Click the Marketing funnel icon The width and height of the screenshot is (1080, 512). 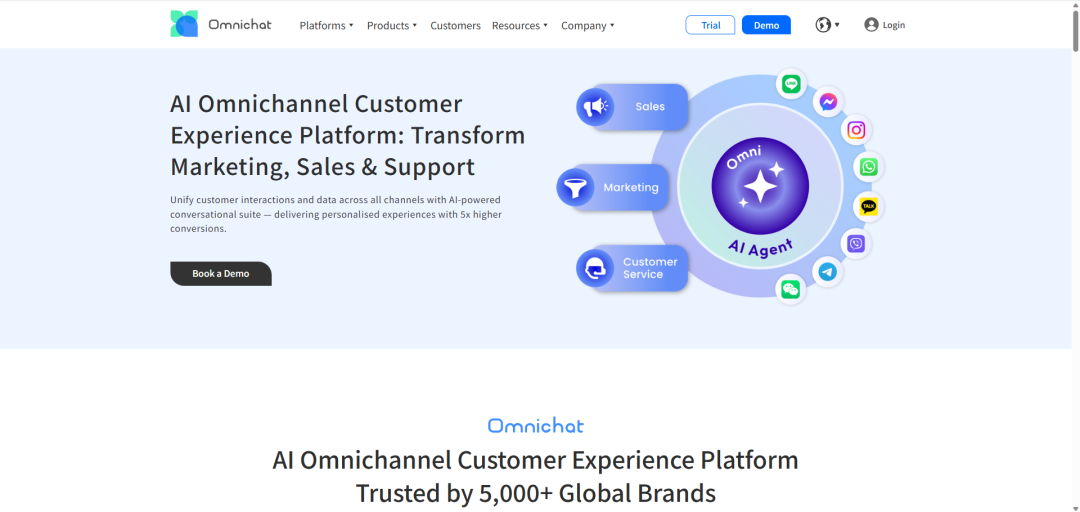(x=575, y=187)
